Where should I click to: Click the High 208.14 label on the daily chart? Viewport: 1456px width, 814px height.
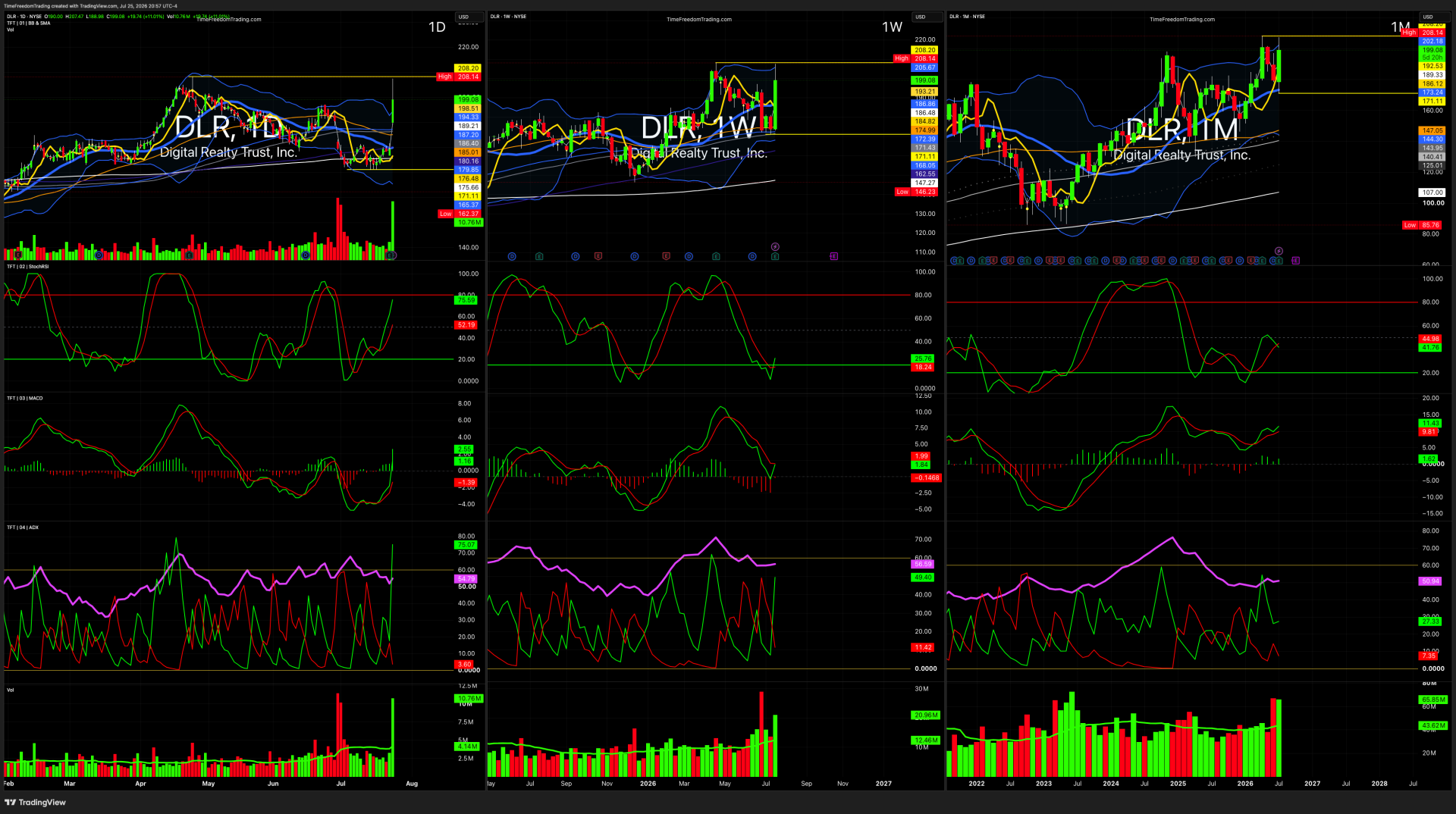pyautogui.click(x=459, y=77)
